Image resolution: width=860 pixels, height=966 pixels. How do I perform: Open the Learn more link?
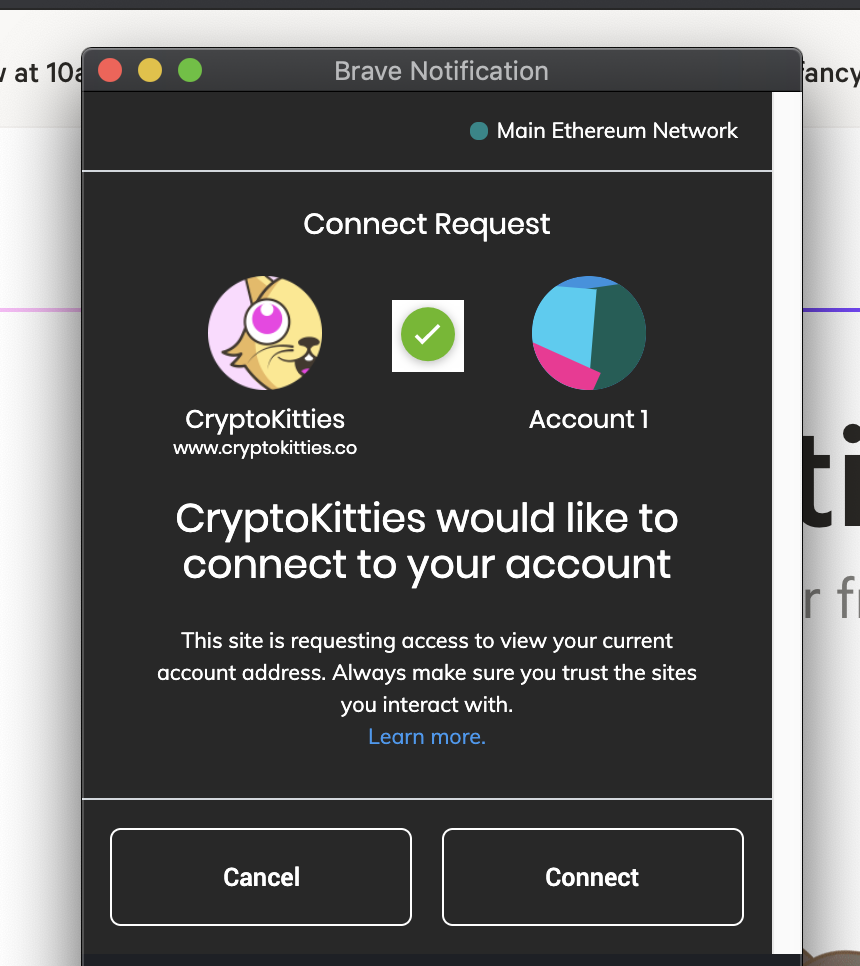[427, 737]
